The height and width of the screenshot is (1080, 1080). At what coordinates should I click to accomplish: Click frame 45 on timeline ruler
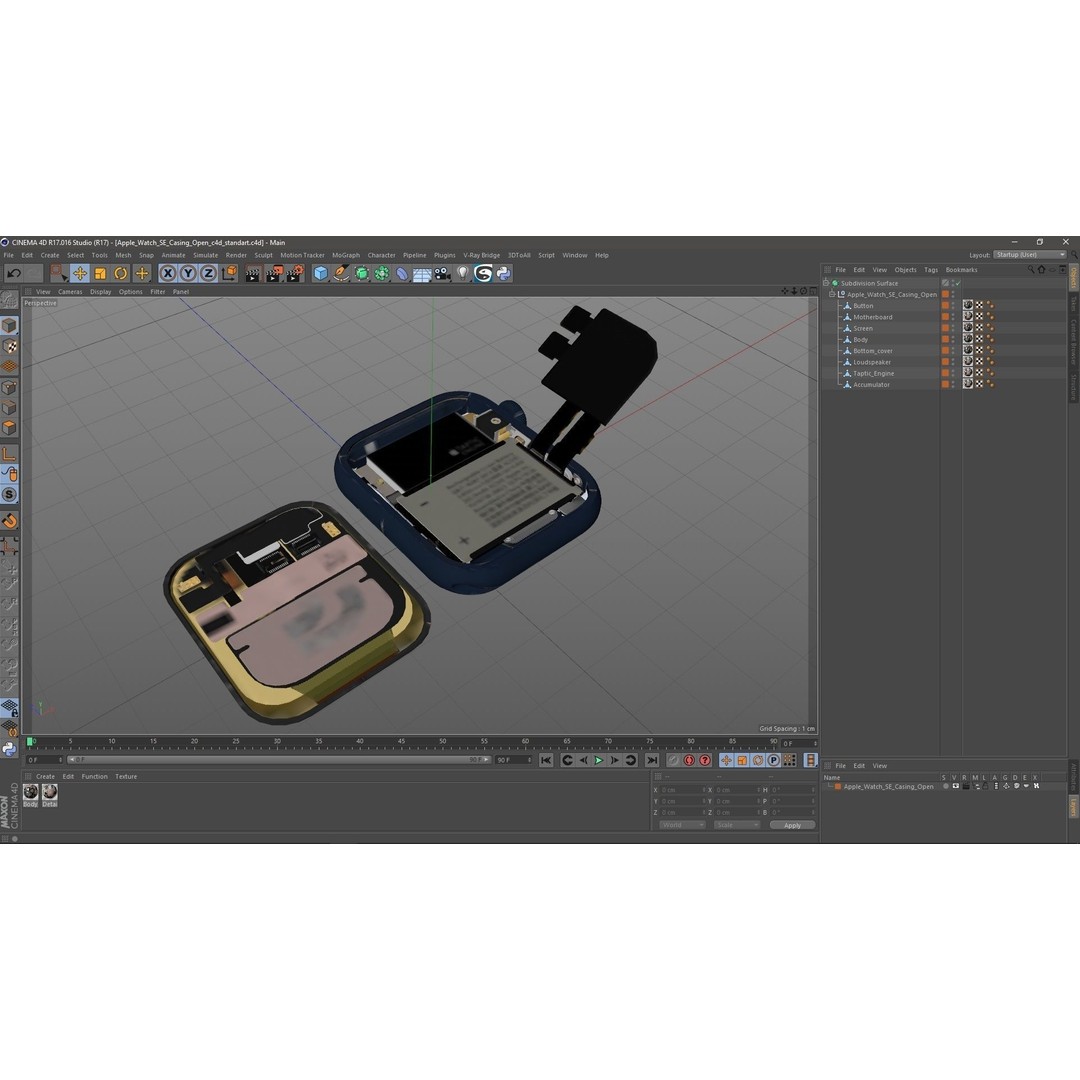coord(401,742)
